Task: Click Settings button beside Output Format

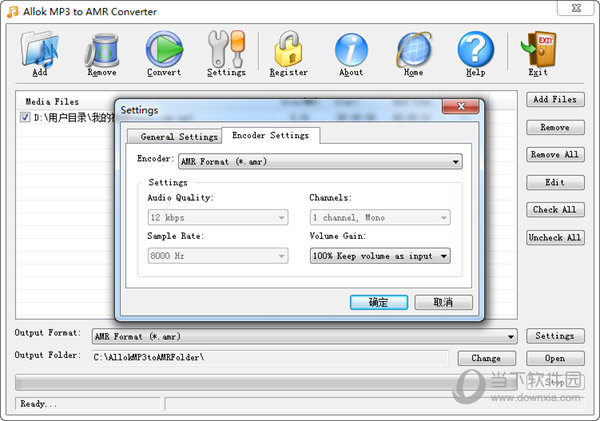Action: coord(555,336)
